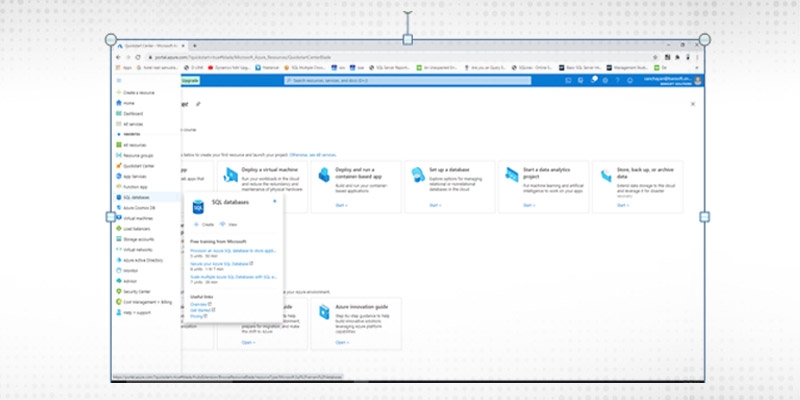Open Provision an Azure SQL database training link

pyautogui.click(x=233, y=251)
